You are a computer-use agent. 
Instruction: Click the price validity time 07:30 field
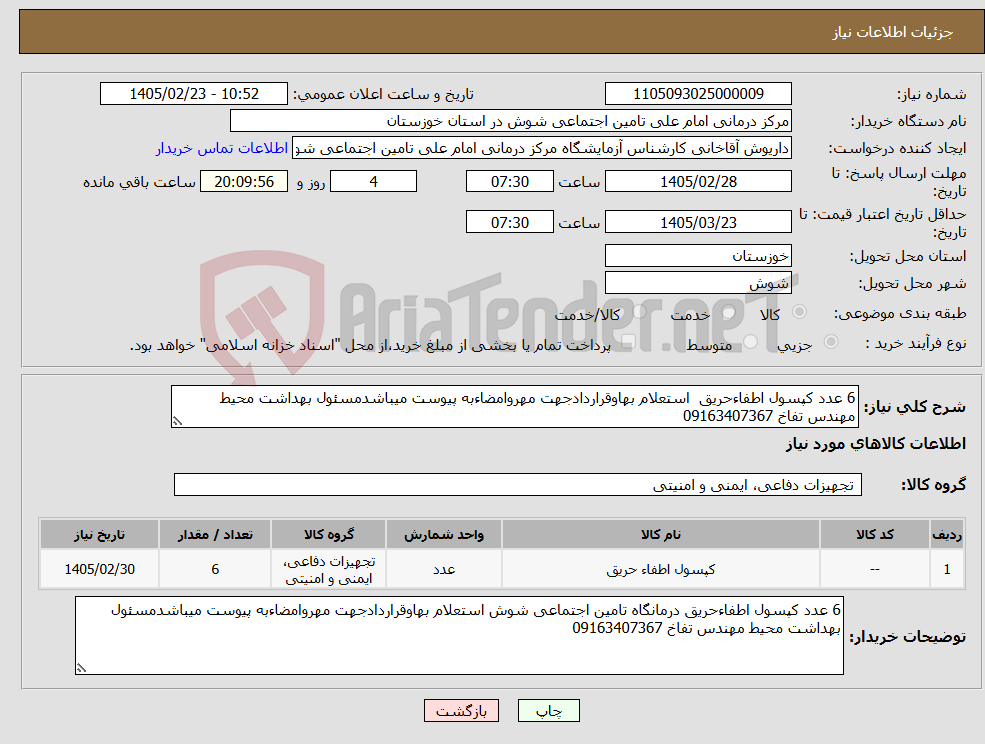[509, 222]
